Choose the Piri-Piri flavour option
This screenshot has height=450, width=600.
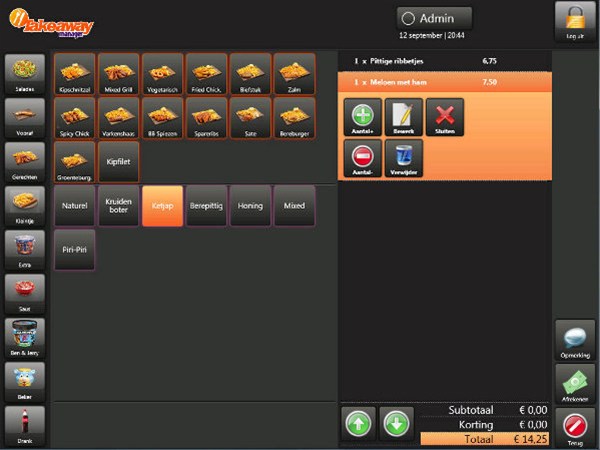tap(76, 250)
